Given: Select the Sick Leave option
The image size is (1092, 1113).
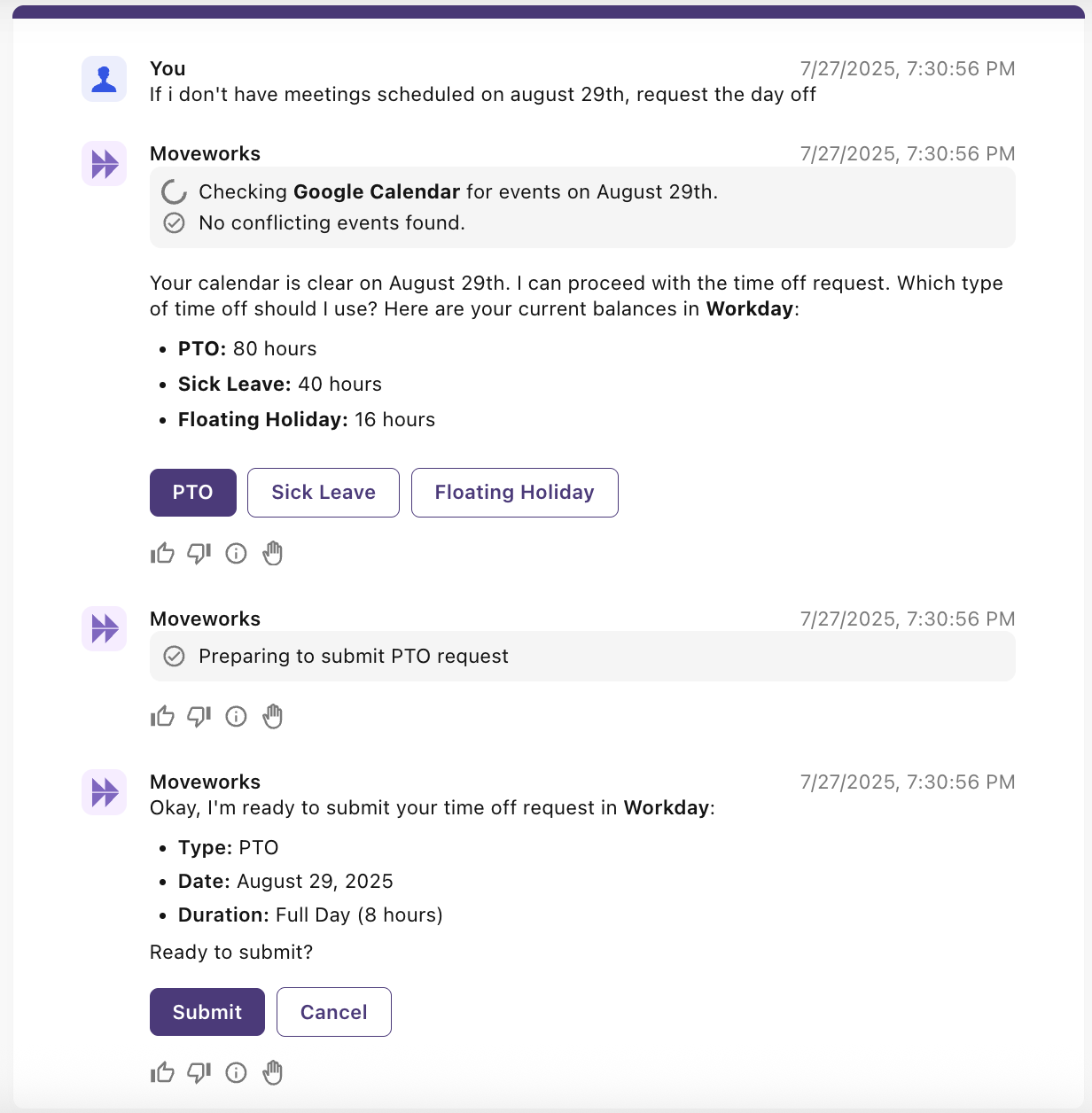Looking at the screenshot, I should point(324,493).
